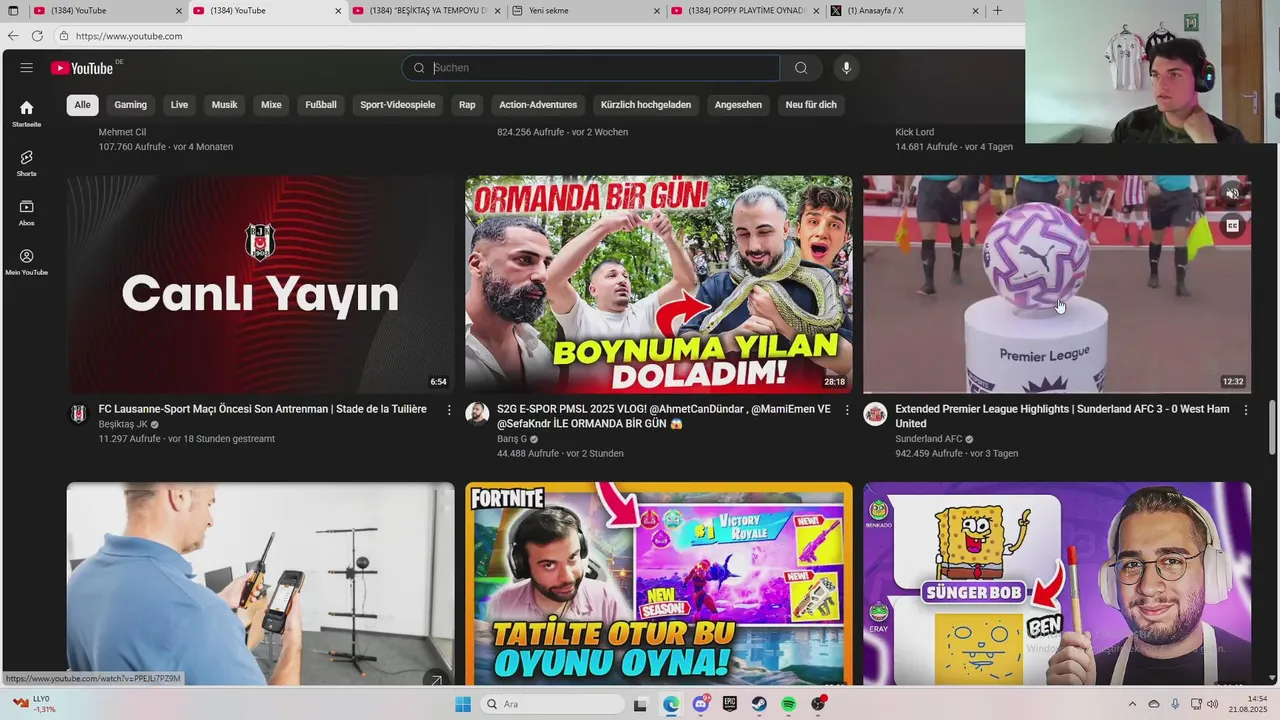Switch to the BEŞİKTAŞ YA TEMPOYU browser tab

pos(427,11)
